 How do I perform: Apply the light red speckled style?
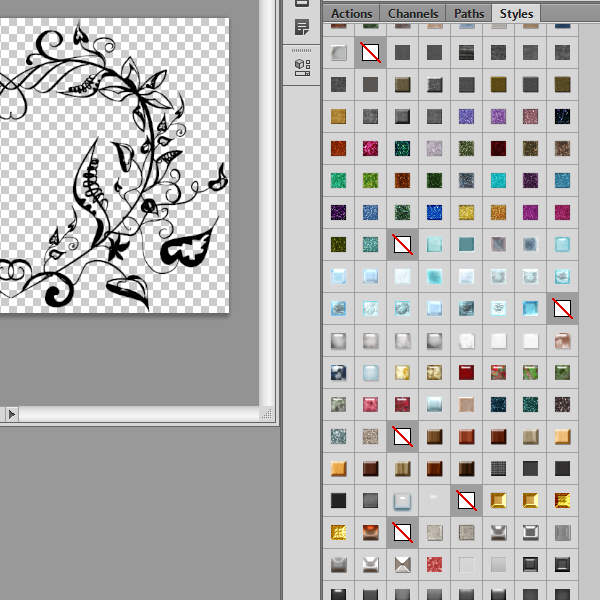click(434, 564)
